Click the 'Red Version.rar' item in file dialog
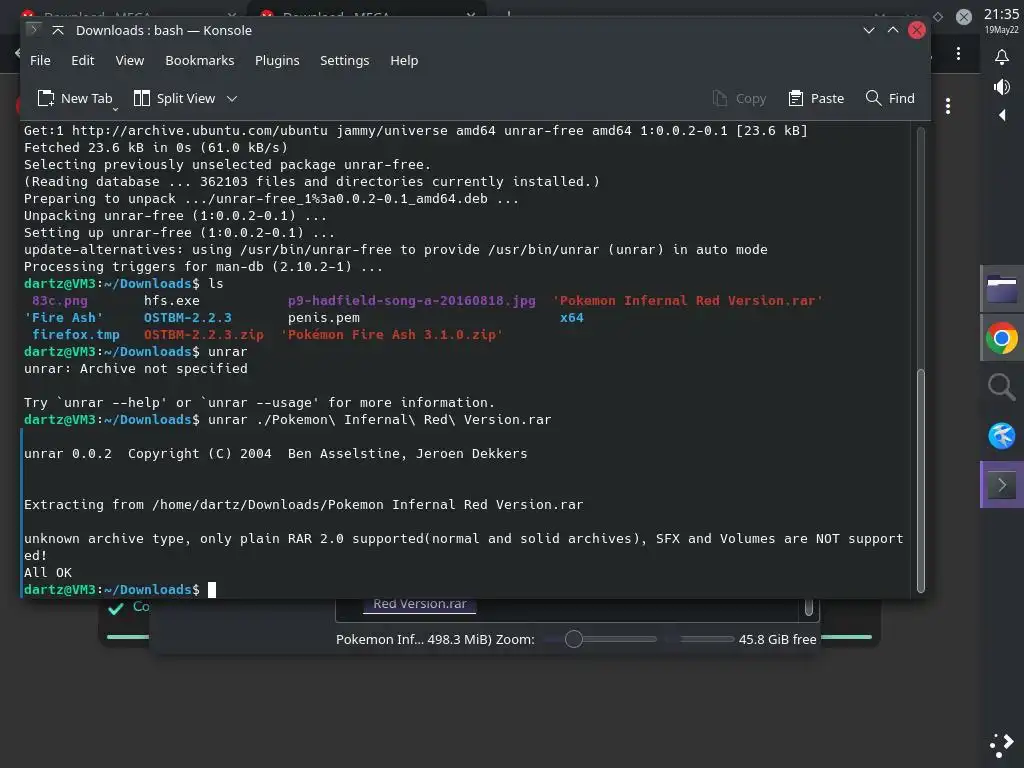This screenshot has height=768, width=1024. (x=420, y=604)
